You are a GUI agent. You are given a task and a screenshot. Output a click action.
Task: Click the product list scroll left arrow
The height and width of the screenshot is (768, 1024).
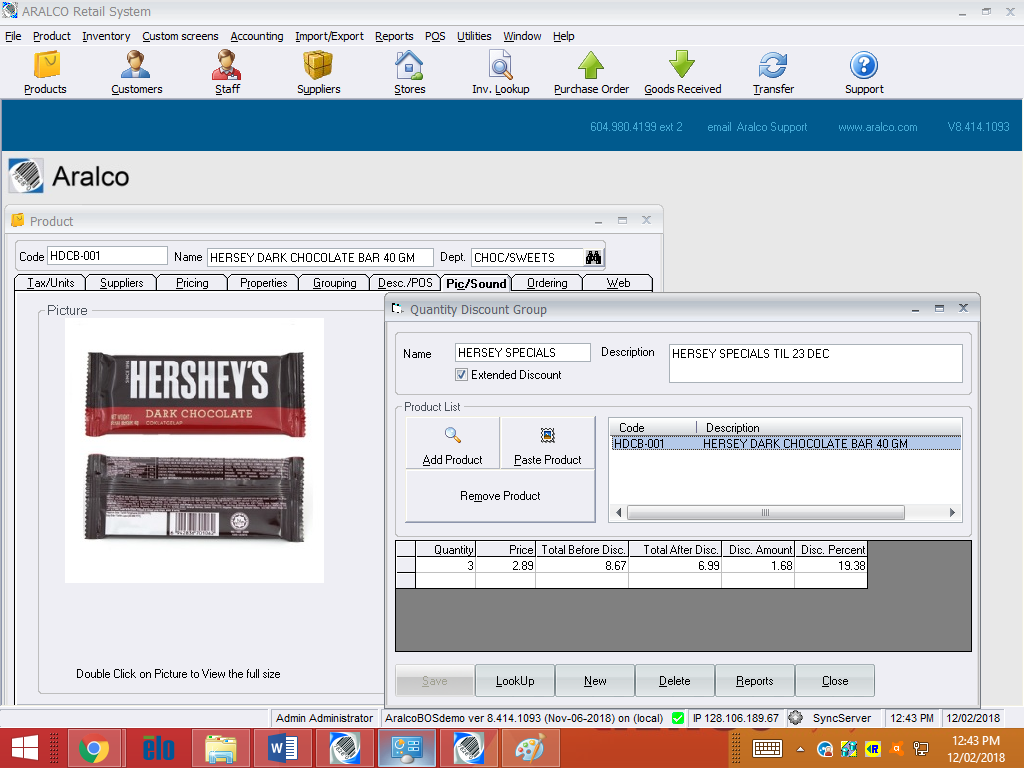[x=618, y=513]
